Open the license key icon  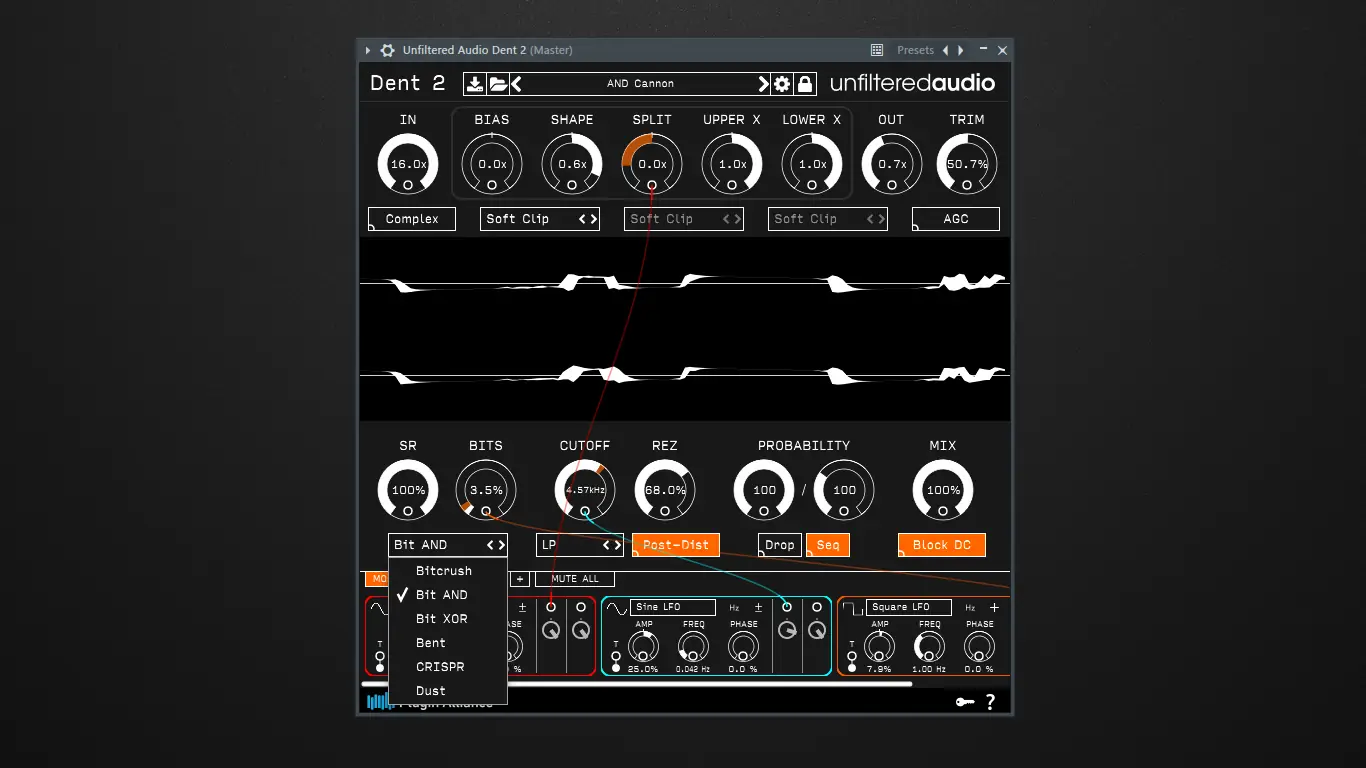click(965, 702)
